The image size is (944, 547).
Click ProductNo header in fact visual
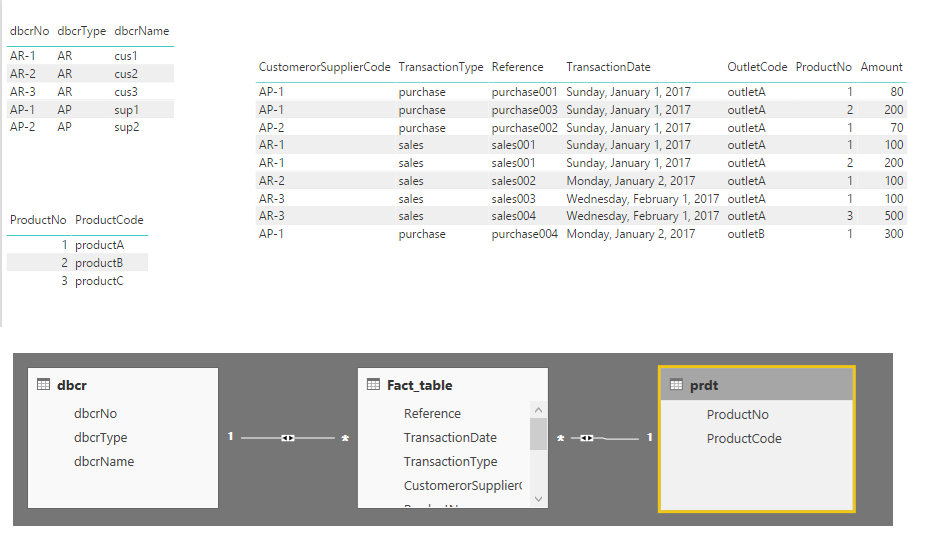pyautogui.click(x=824, y=67)
